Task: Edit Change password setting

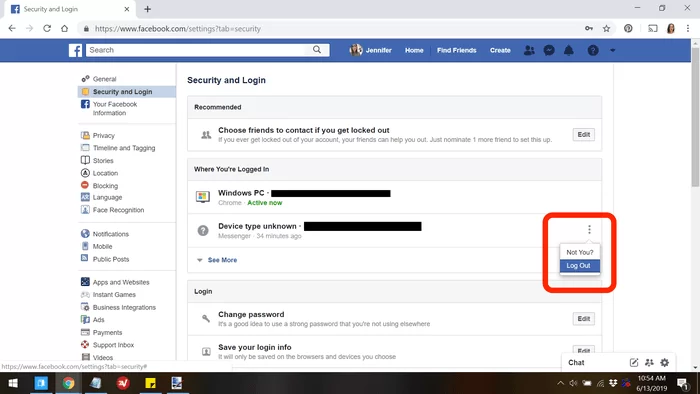Action: pos(583,319)
